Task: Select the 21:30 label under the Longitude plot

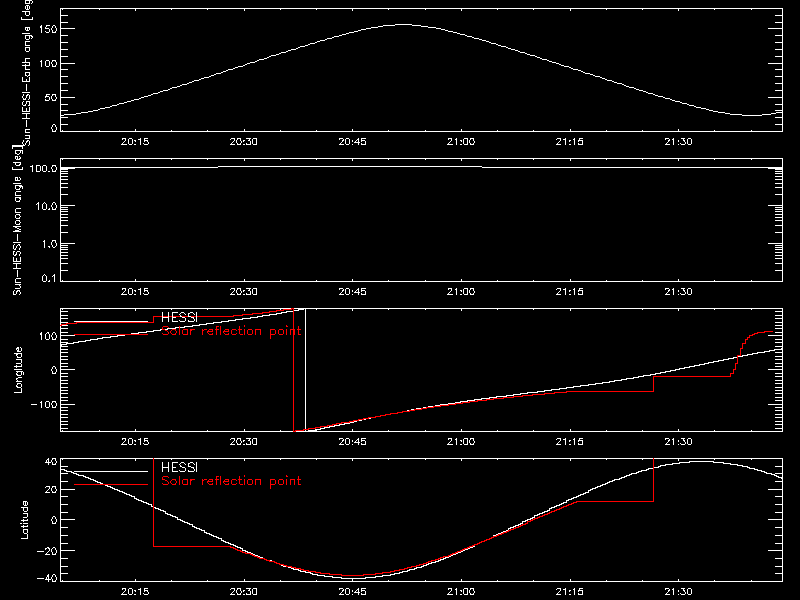Action: point(679,441)
